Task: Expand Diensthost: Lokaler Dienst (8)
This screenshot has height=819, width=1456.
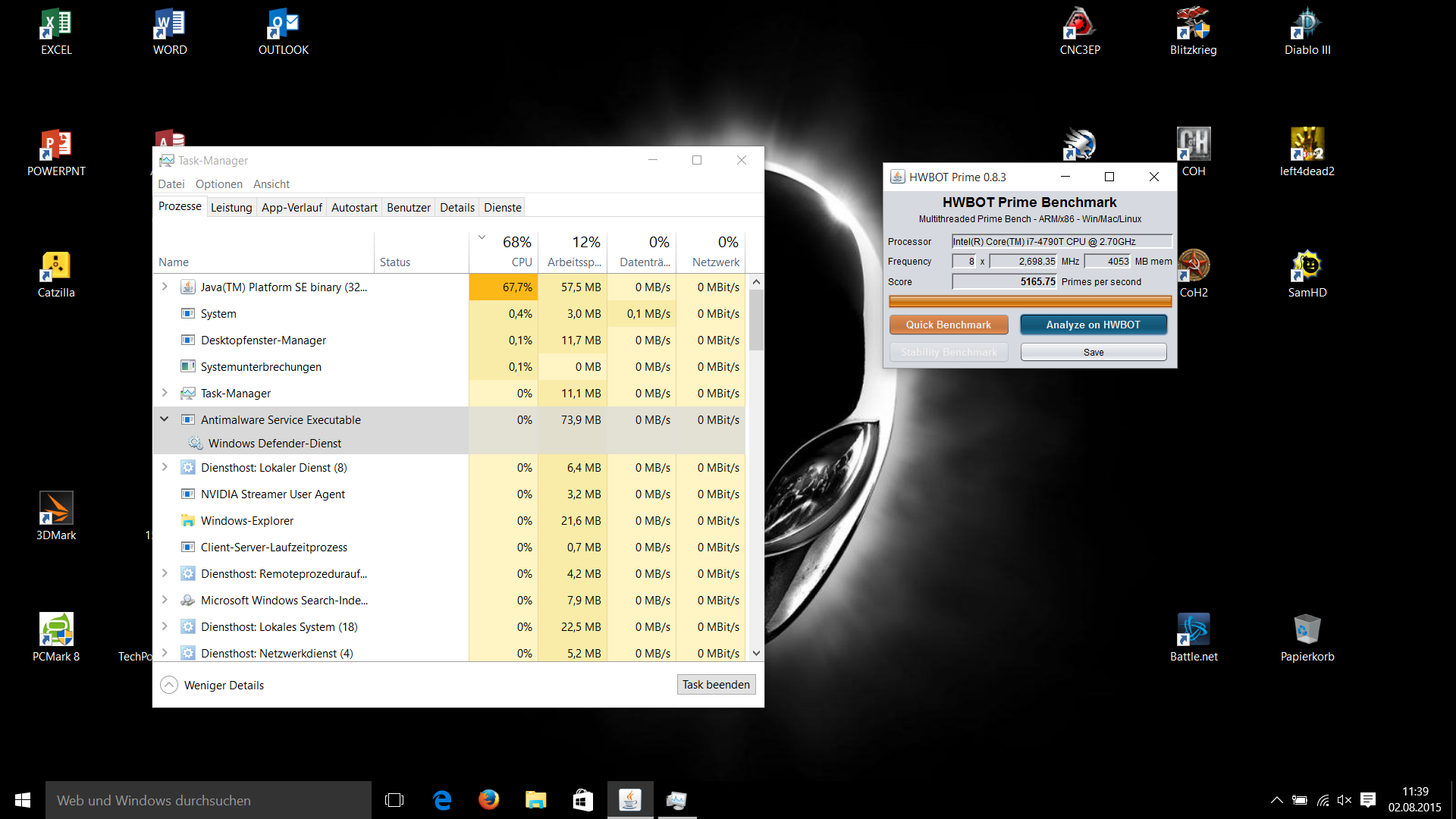Action: click(x=165, y=467)
